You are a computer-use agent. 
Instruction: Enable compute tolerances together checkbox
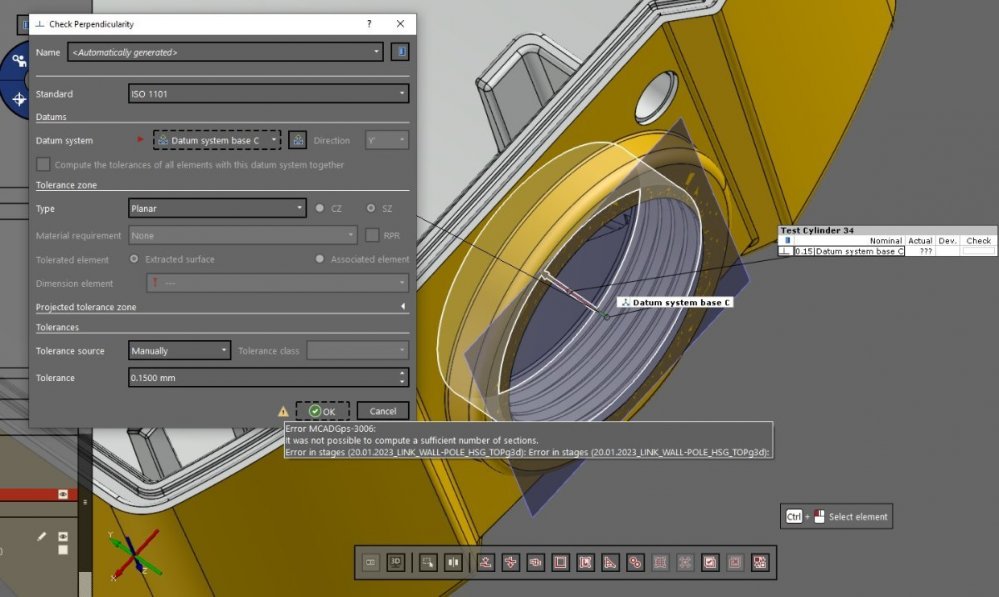pyautogui.click(x=43, y=165)
